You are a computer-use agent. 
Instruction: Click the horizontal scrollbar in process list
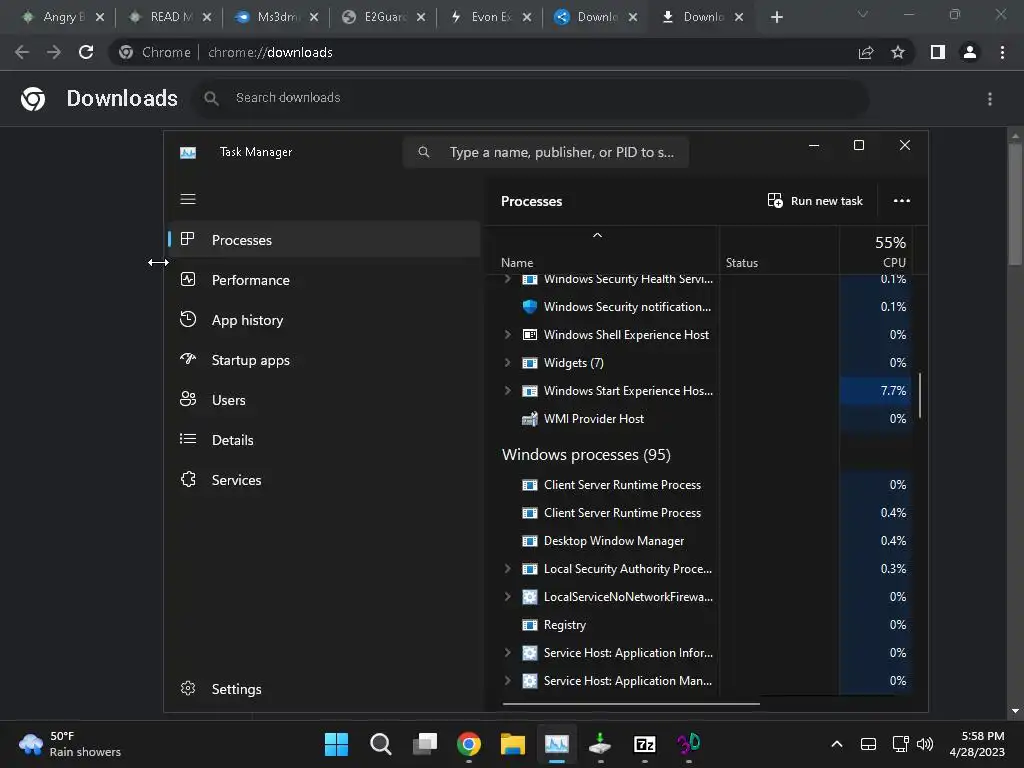tap(631, 704)
